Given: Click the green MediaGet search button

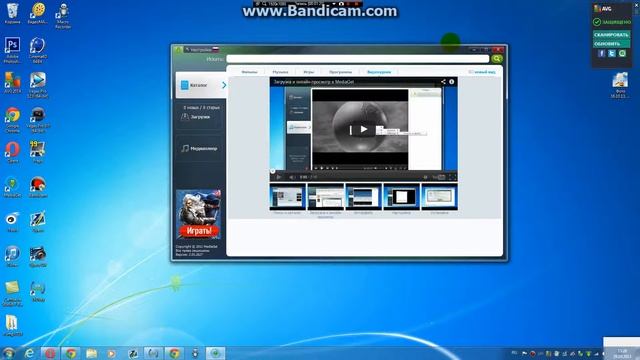Looking at the screenshot, I should 497,59.
